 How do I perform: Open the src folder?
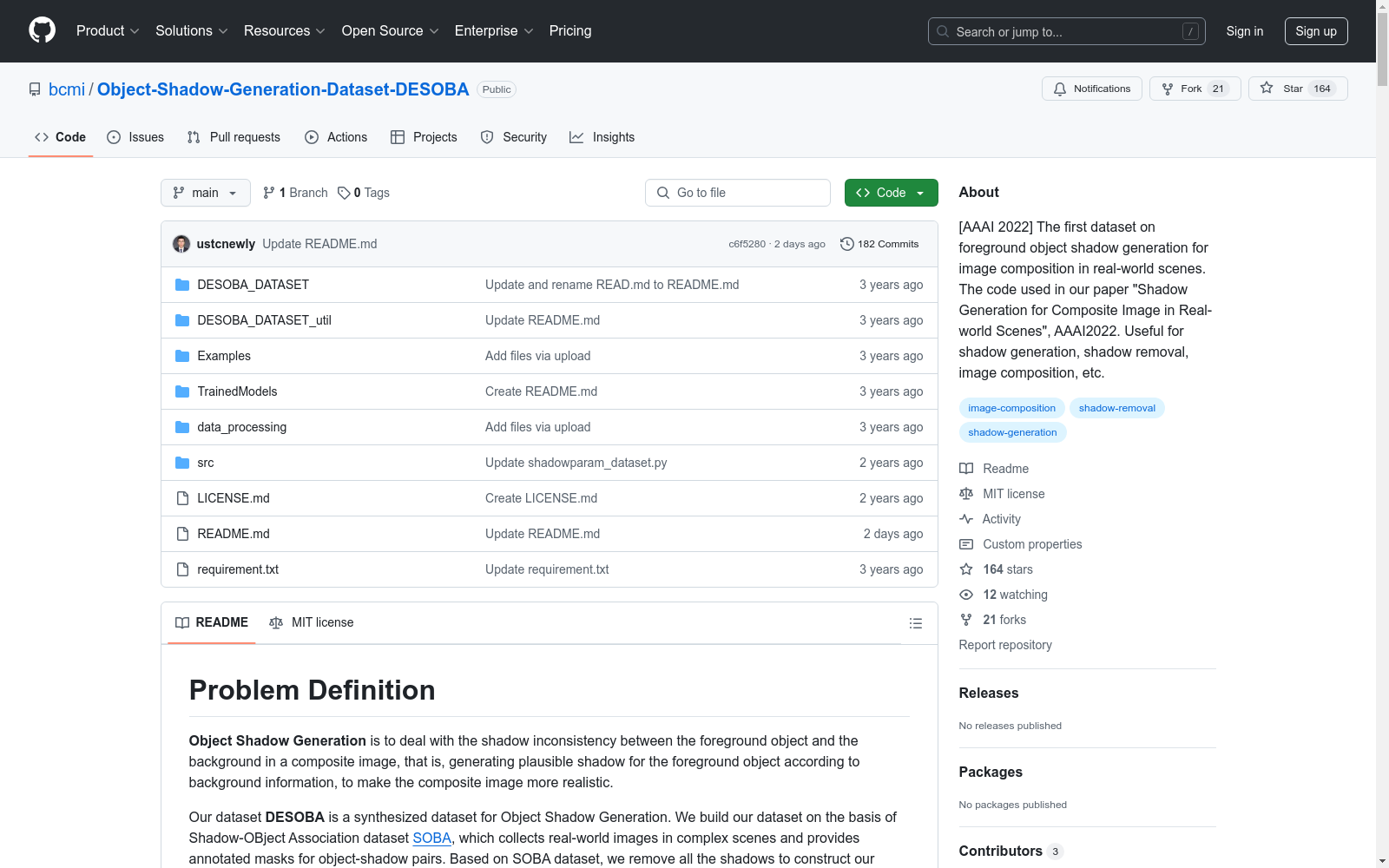point(205,463)
